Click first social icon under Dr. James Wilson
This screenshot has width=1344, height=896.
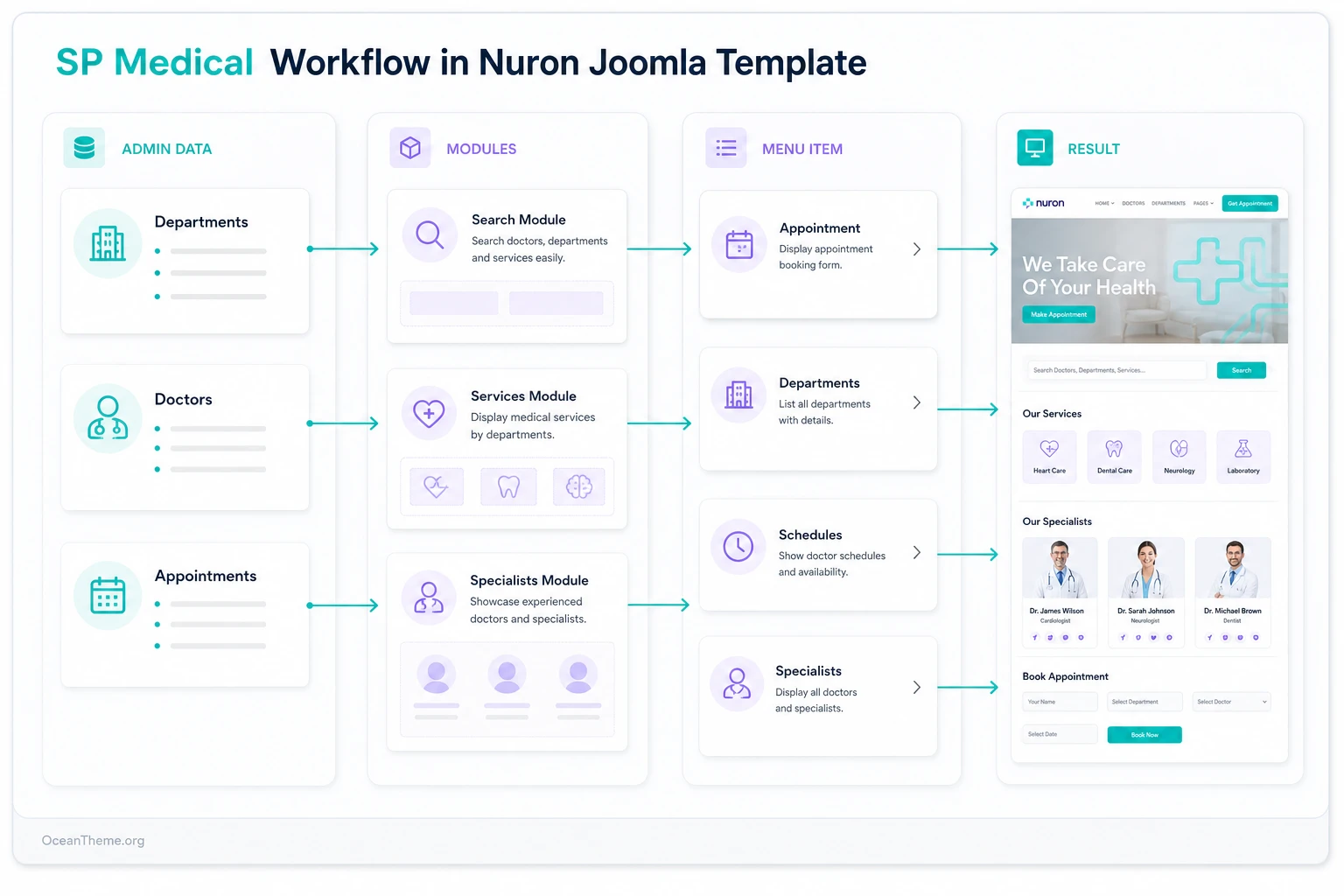[1035, 638]
